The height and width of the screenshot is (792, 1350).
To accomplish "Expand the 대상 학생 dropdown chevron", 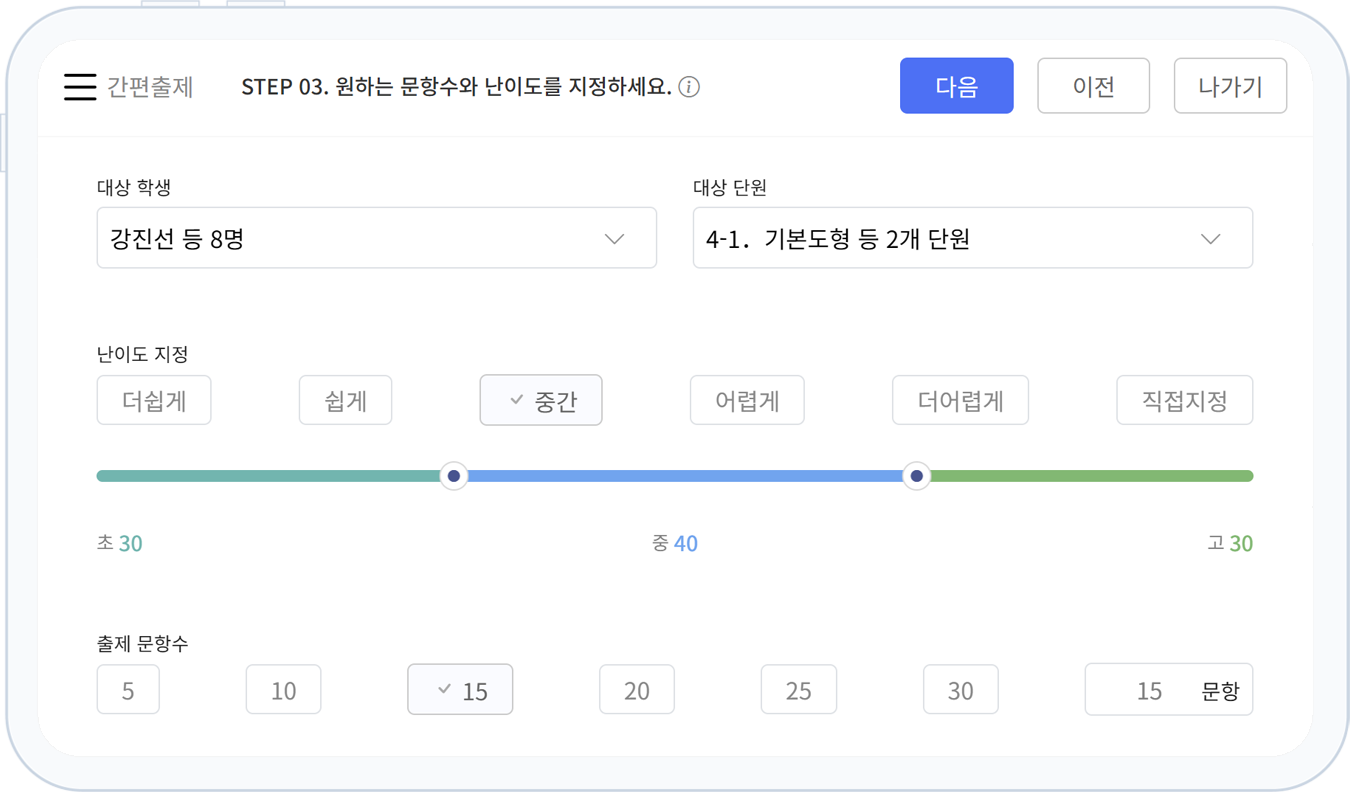I will click(x=612, y=238).
